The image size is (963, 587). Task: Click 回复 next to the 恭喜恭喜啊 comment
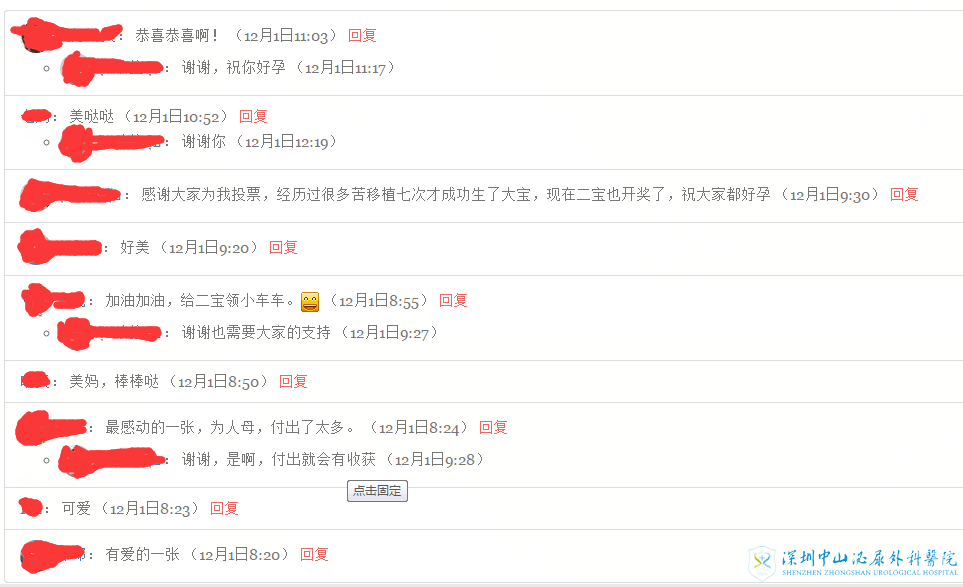click(x=362, y=36)
